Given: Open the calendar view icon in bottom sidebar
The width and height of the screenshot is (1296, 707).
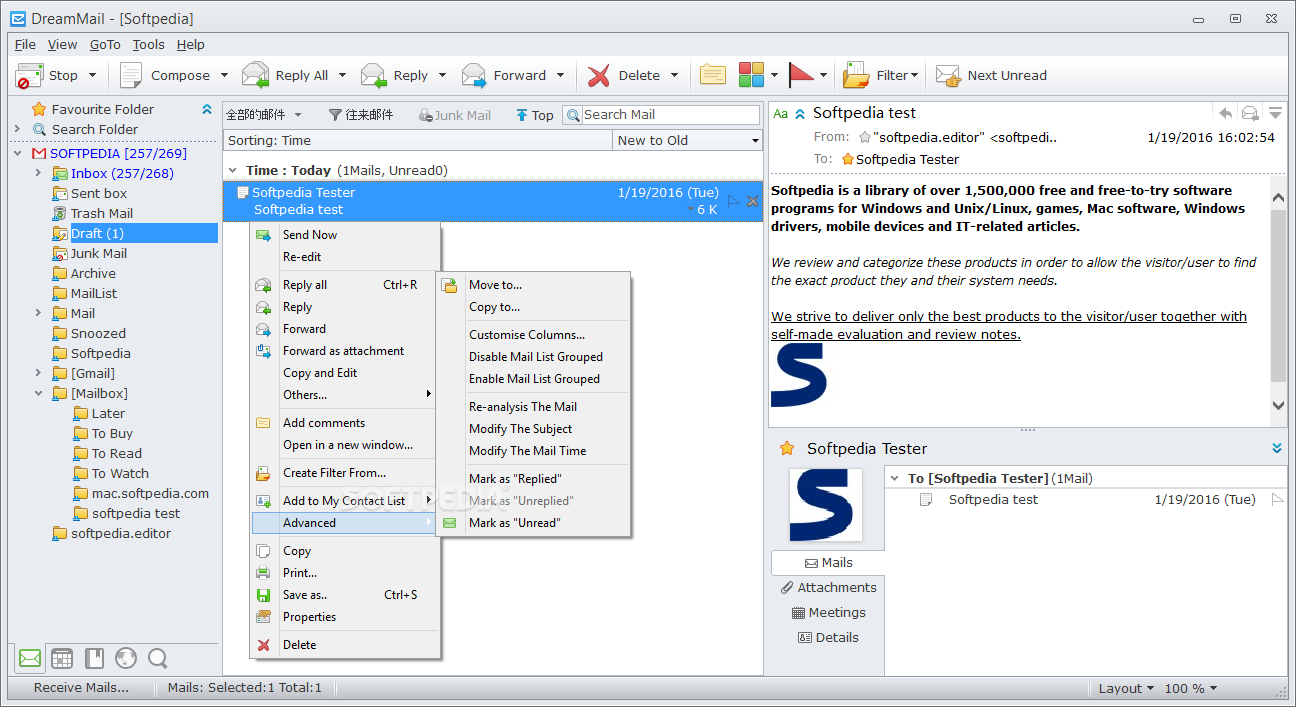Looking at the screenshot, I should [62, 658].
